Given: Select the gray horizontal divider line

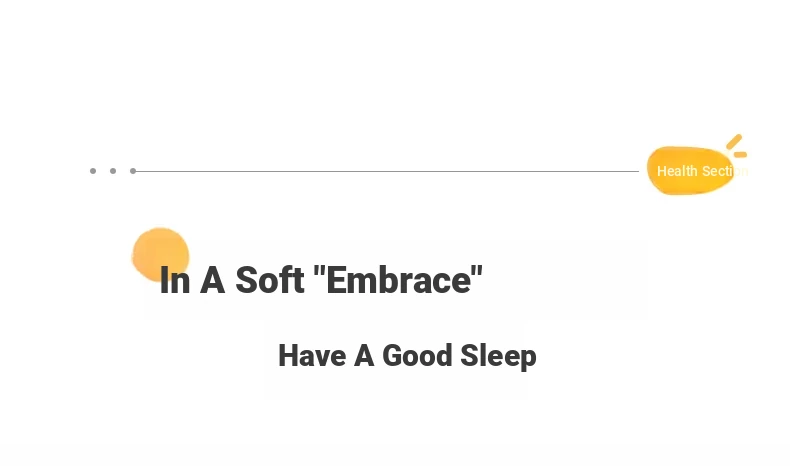Looking at the screenshot, I should [386, 171].
